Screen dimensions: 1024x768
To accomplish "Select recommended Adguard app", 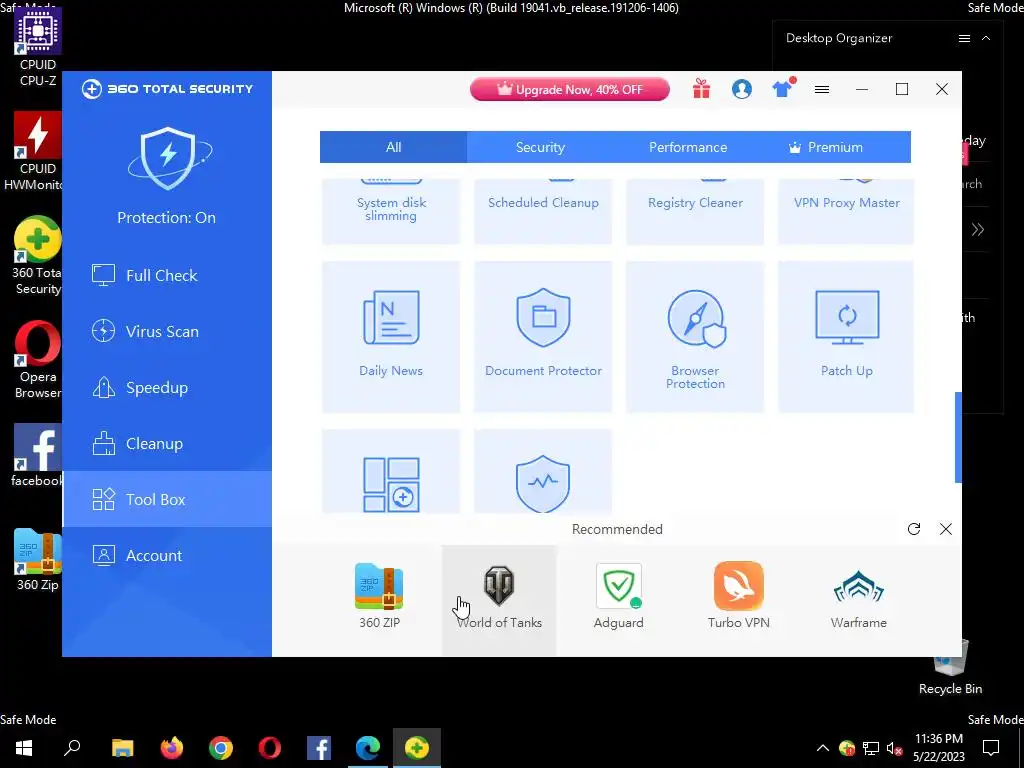I will click(x=618, y=596).
